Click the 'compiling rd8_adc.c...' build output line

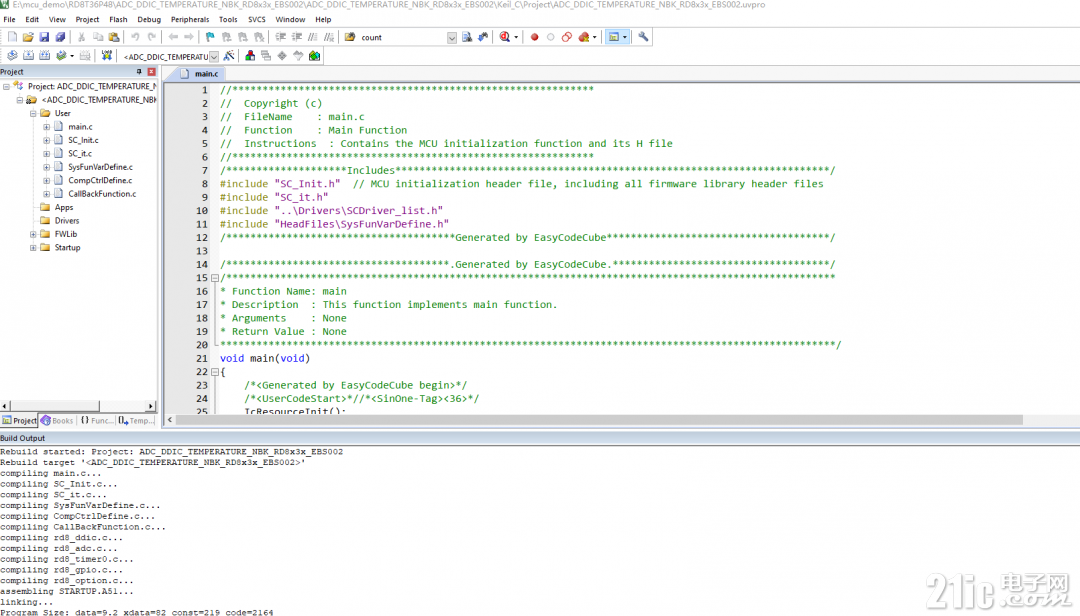pyautogui.click(x=59, y=548)
